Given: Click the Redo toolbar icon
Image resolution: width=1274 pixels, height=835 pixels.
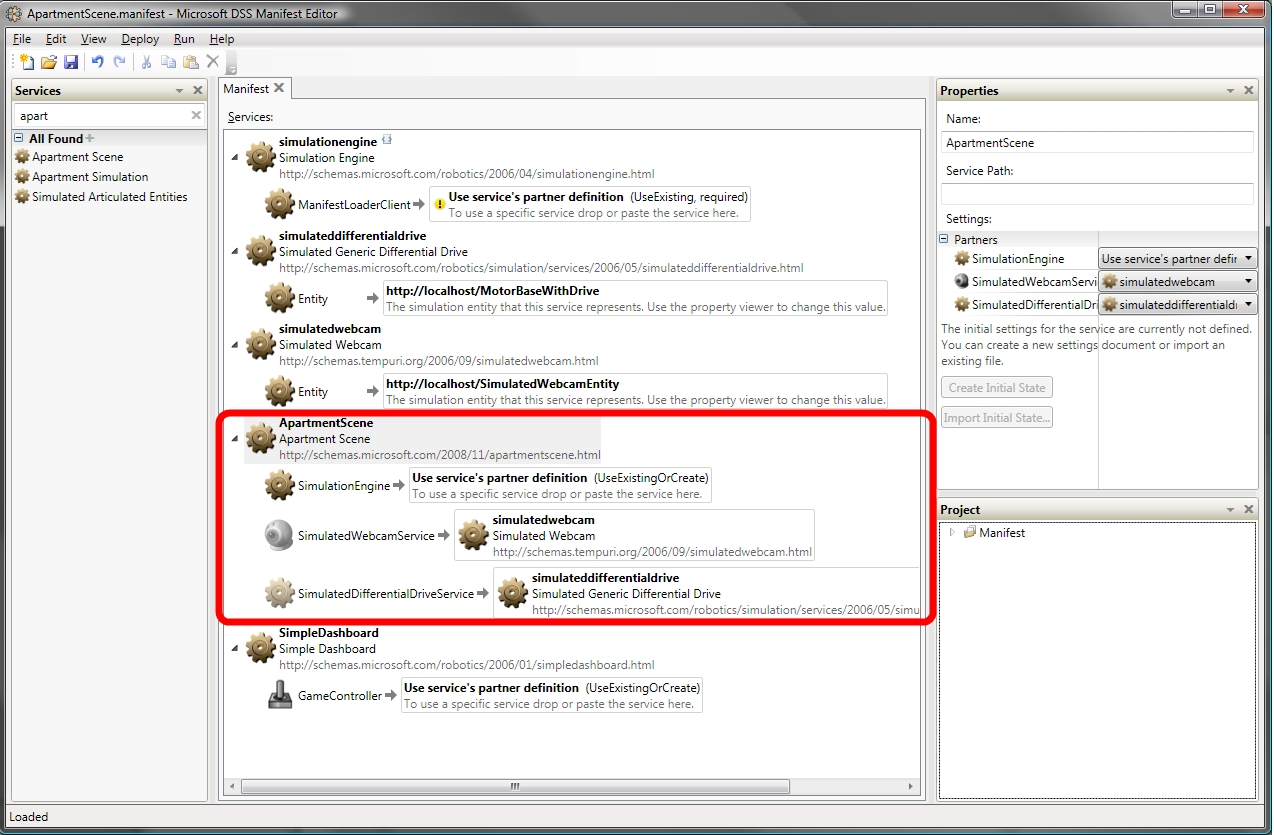Looking at the screenshot, I should 120,62.
